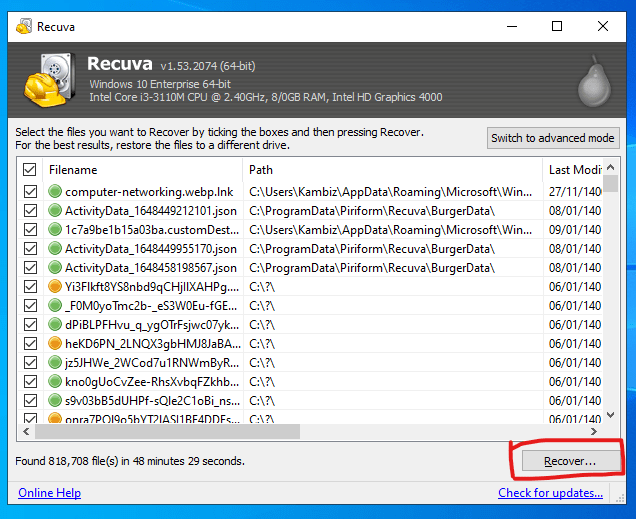
Task: Click the vertical scrollbar down arrow
Action: [x=610, y=414]
